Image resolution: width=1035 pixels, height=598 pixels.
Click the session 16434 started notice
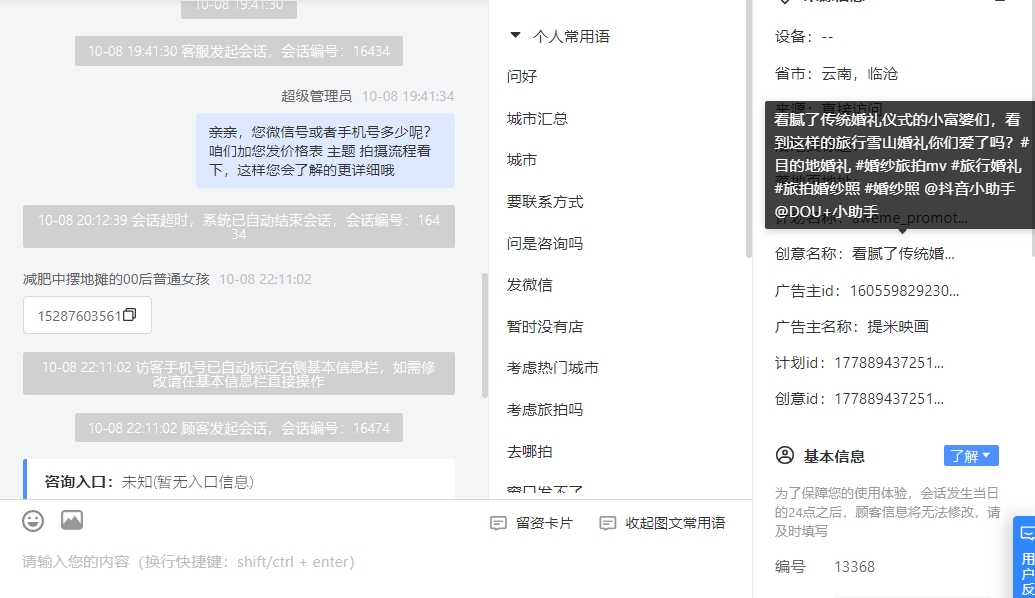[239, 51]
